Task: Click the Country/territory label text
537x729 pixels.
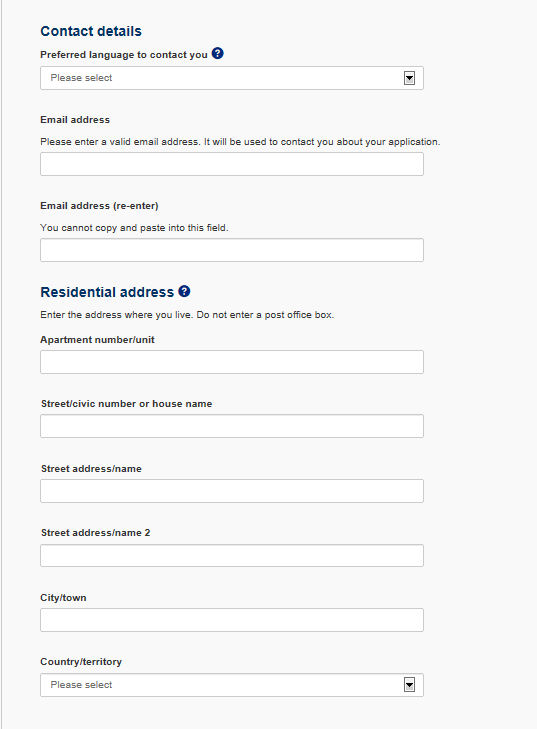Action: (81, 662)
